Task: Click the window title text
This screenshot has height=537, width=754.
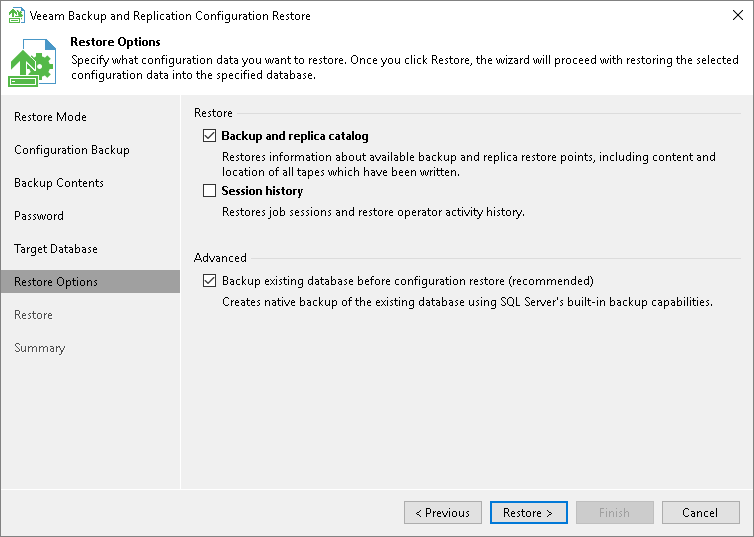Action: [170, 16]
